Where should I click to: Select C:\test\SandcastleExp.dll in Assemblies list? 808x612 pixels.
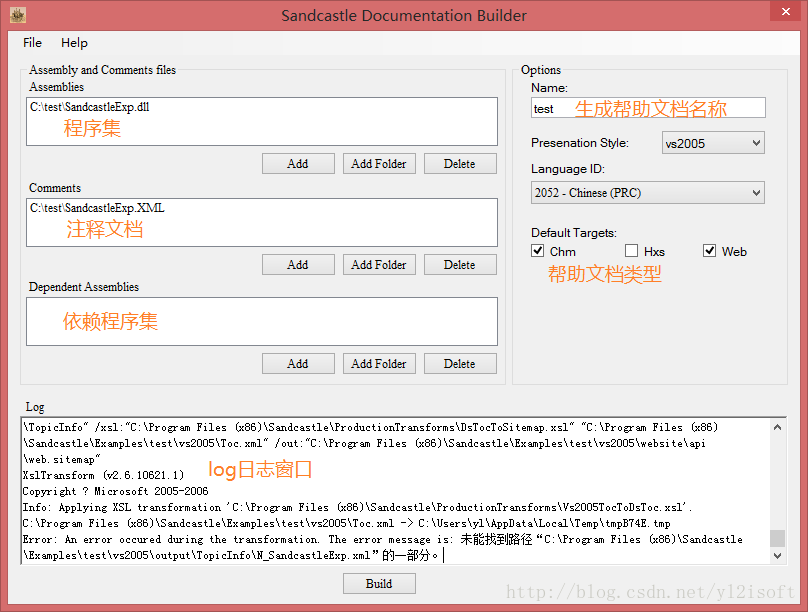click(90, 107)
